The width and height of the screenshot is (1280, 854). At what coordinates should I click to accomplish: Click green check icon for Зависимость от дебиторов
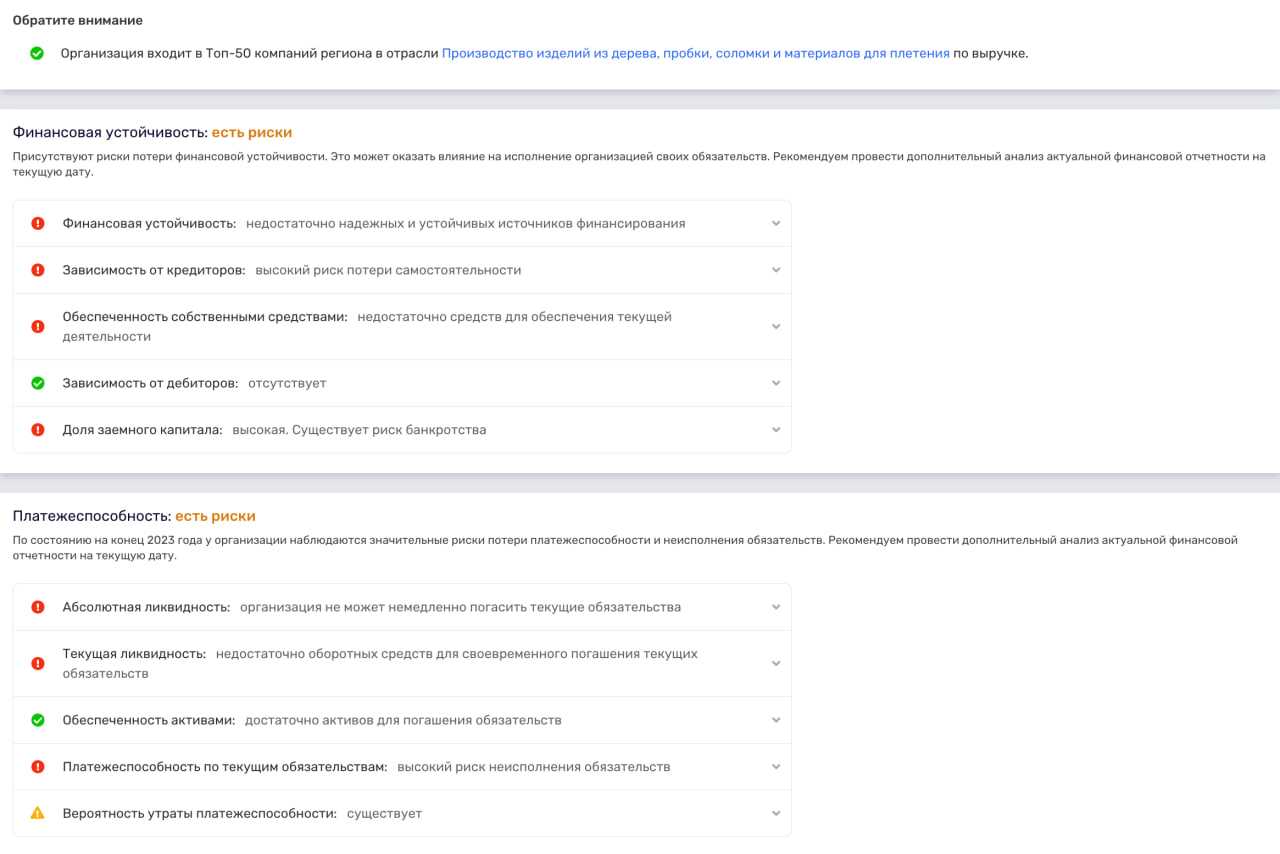38,383
